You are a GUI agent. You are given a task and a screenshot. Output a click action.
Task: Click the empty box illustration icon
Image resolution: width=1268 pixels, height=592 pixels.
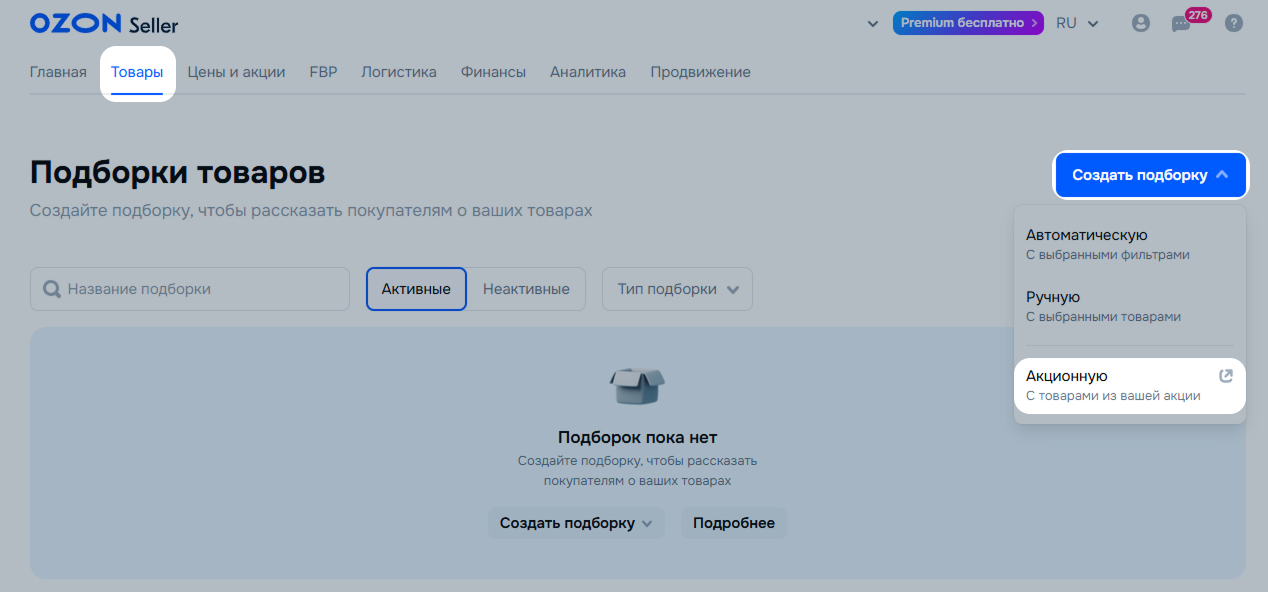click(637, 385)
